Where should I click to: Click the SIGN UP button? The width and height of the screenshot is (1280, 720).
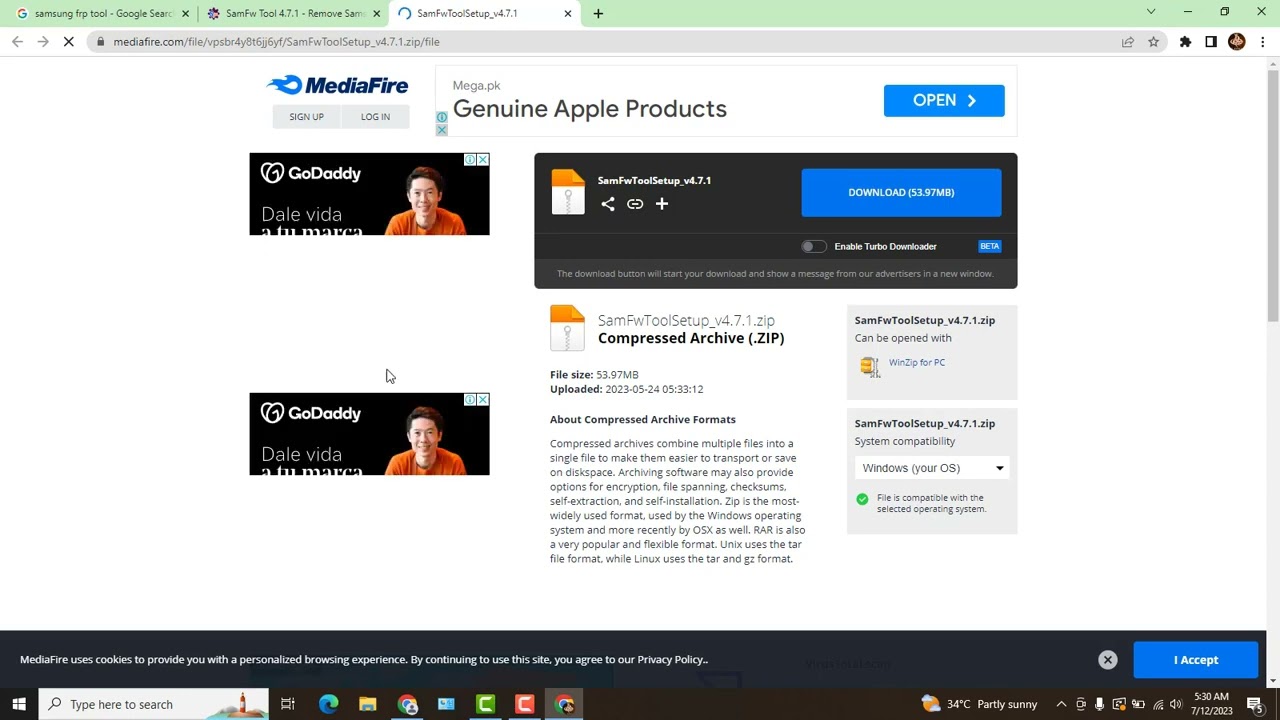(x=306, y=117)
